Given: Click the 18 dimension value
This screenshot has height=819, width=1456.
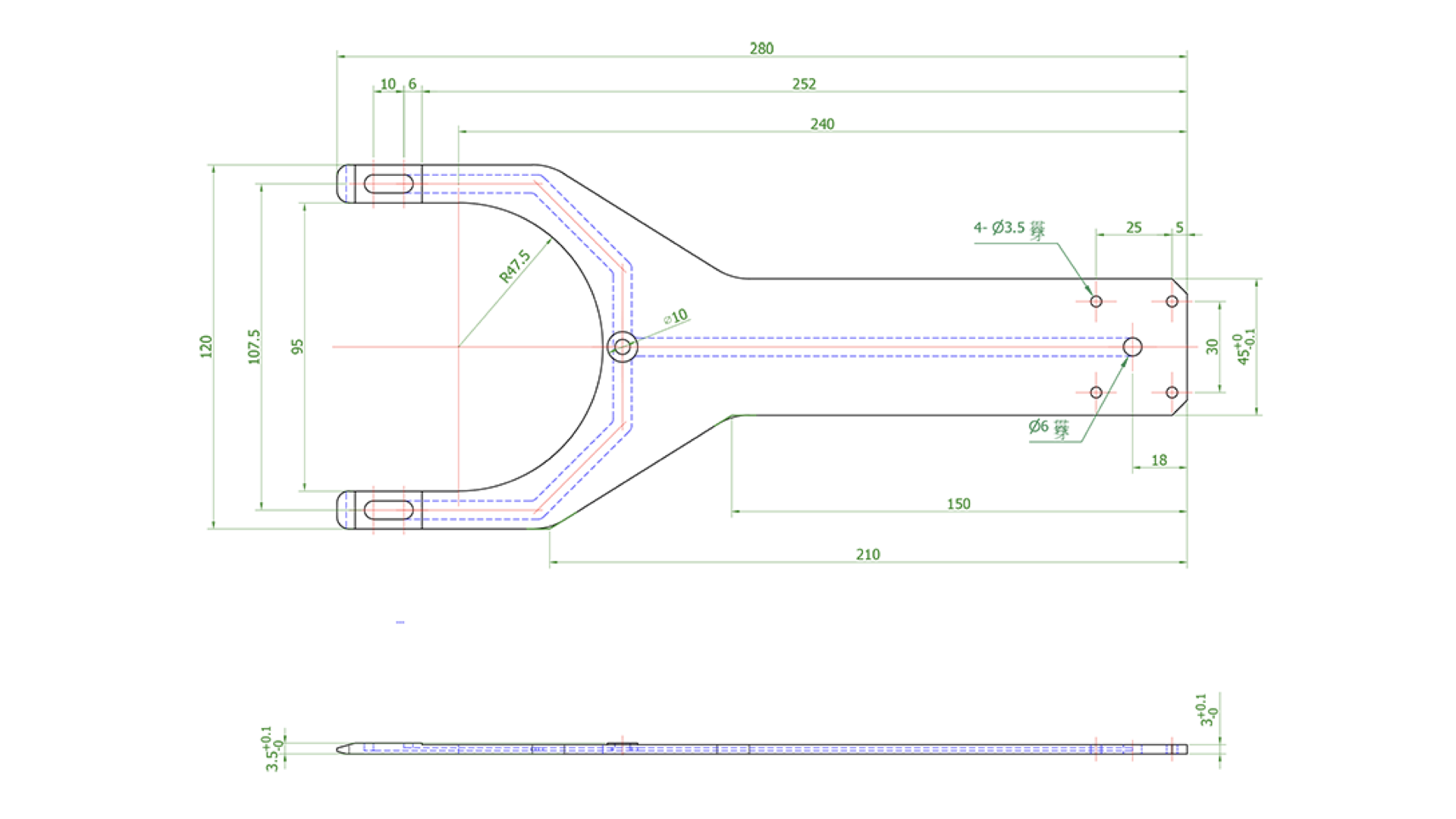Looking at the screenshot, I should 1159,460.
